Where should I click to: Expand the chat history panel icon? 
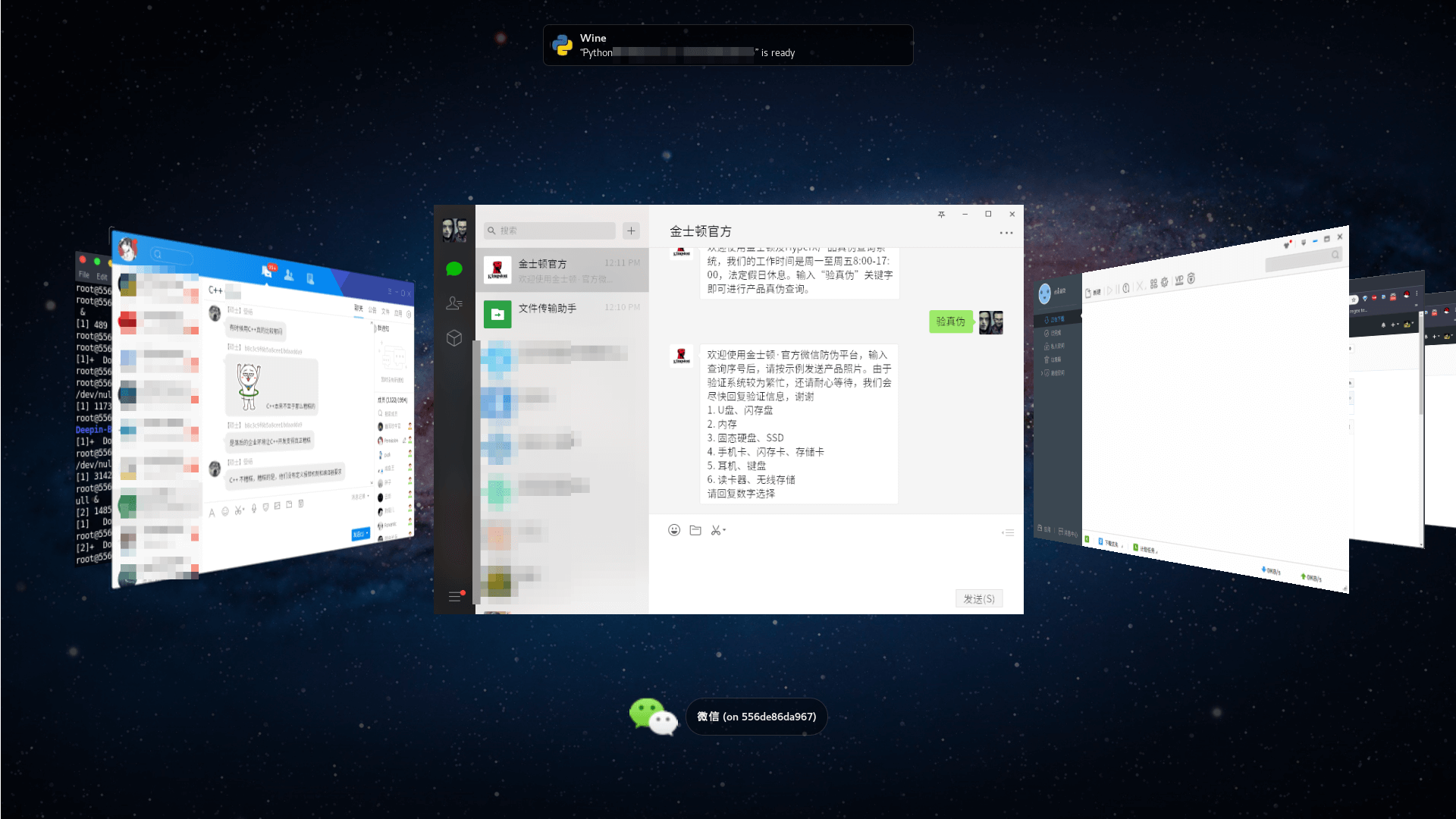(1008, 532)
